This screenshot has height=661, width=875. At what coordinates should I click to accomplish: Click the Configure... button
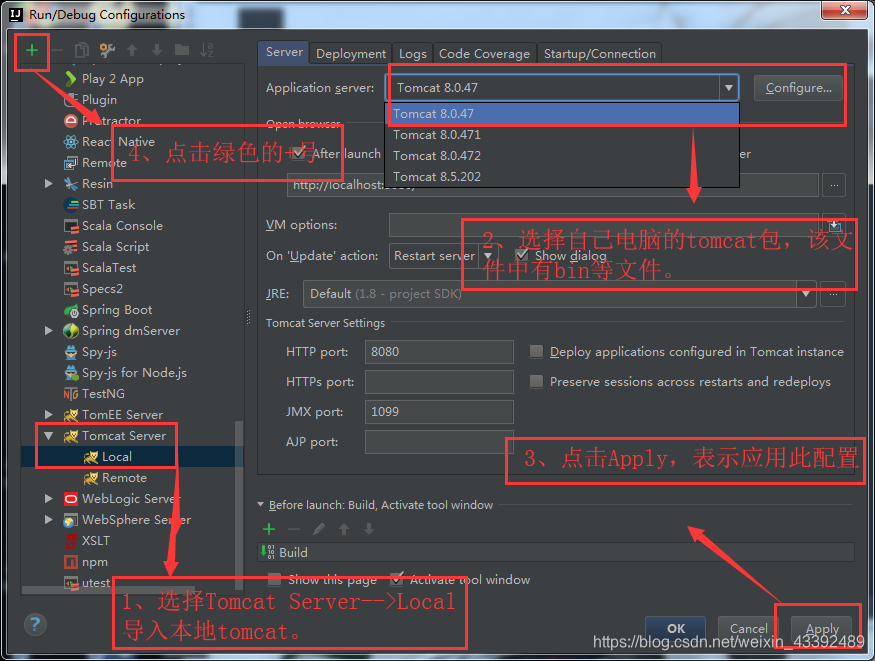(x=798, y=88)
